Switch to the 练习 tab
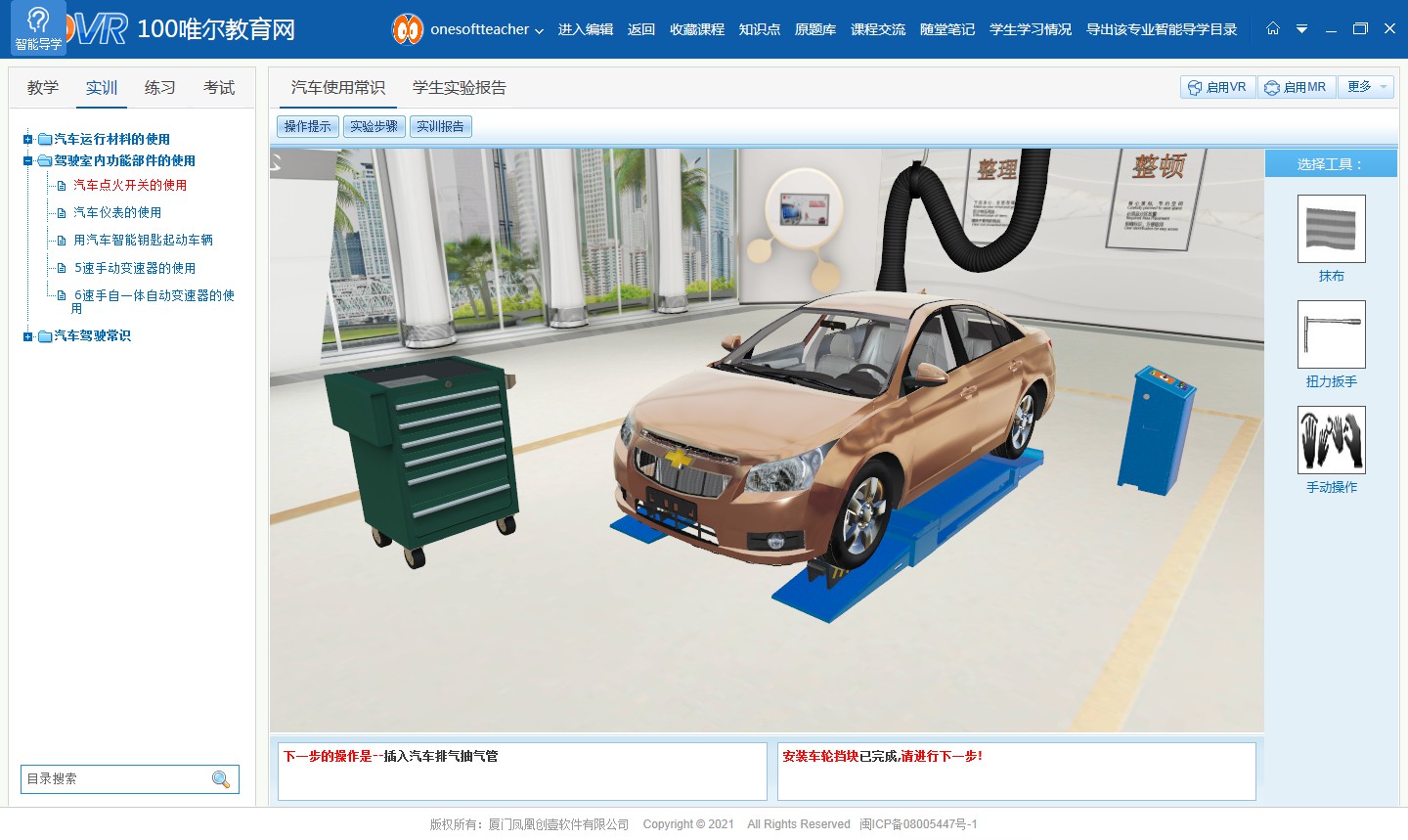The height and width of the screenshot is (840, 1408). 159,88
